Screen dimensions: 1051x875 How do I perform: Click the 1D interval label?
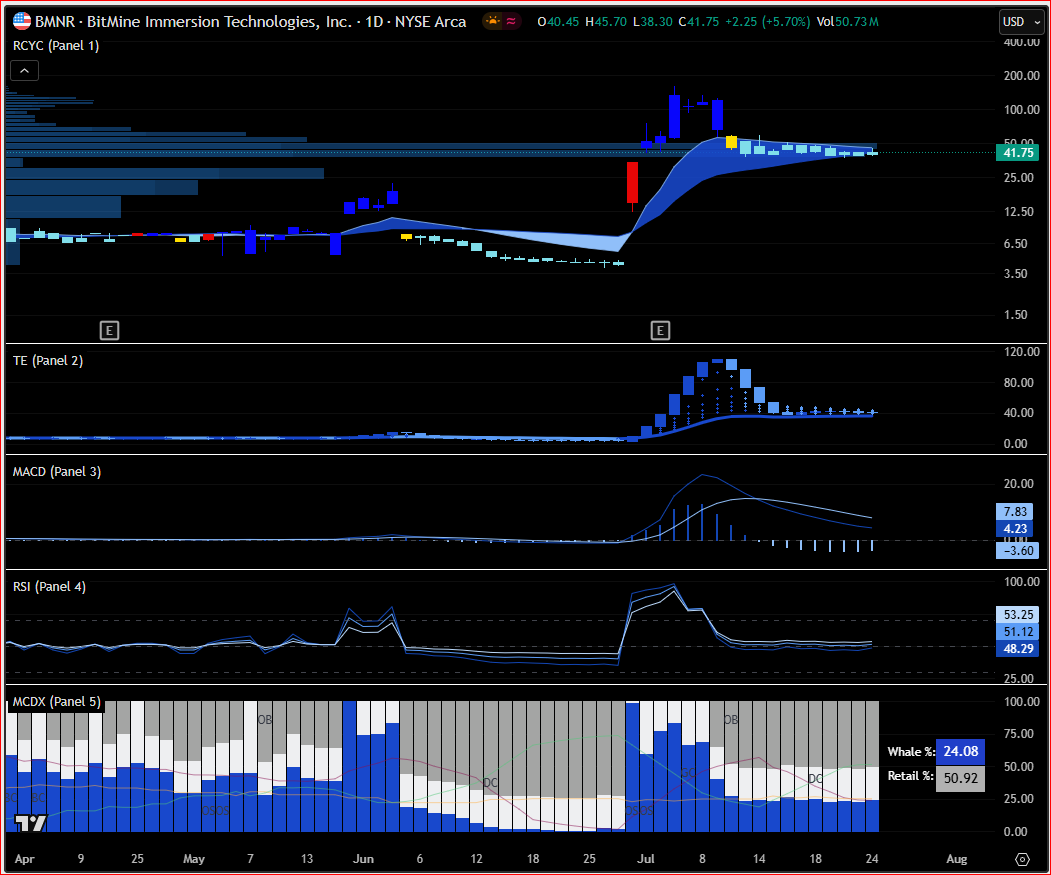[x=374, y=21]
